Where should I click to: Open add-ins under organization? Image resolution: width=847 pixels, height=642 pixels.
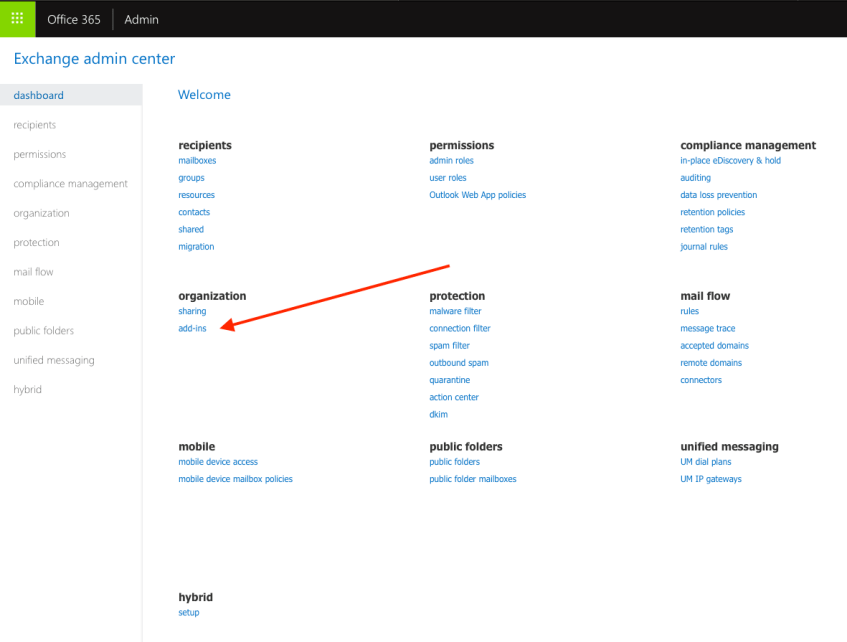(192, 329)
